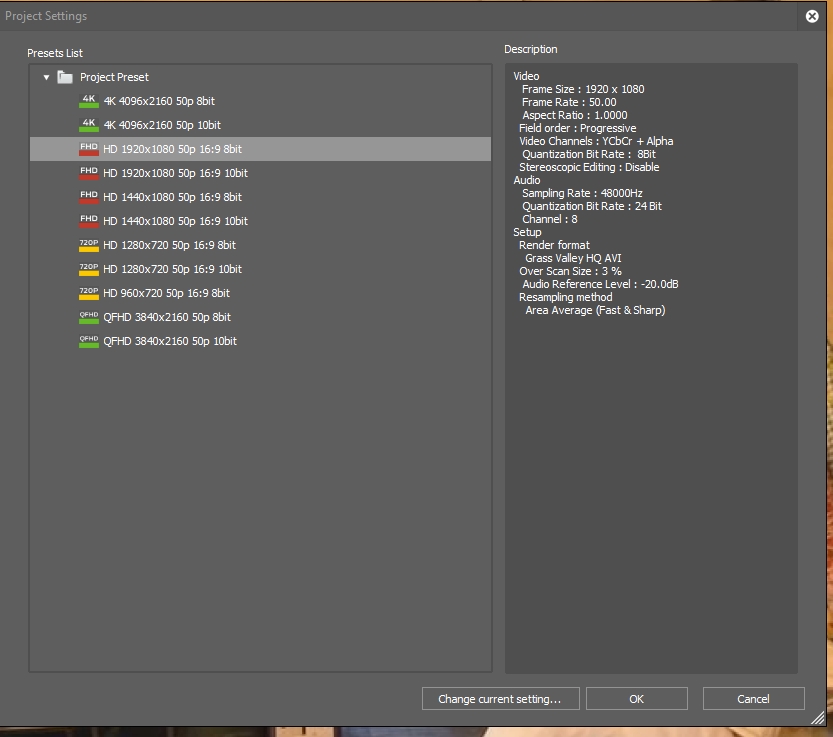Image resolution: width=833 pixels, height=737 pixels.
Task: Click 720P icon of 1280x720 50p 10bit
Action: point(89,269)
